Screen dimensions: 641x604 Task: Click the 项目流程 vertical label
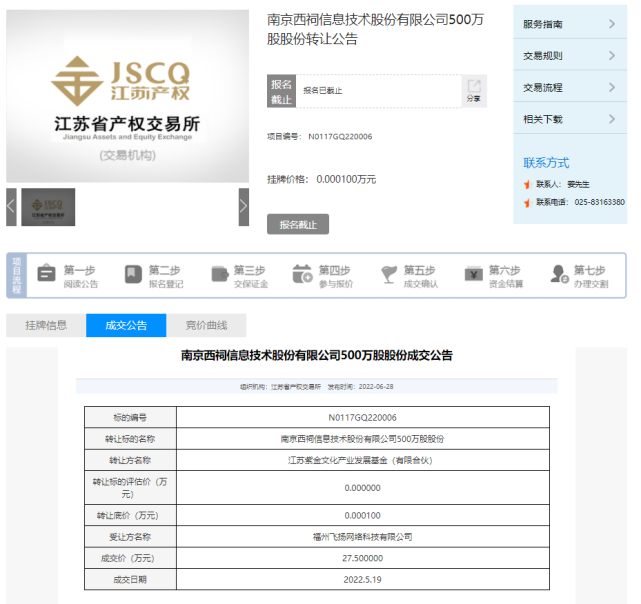17,275
